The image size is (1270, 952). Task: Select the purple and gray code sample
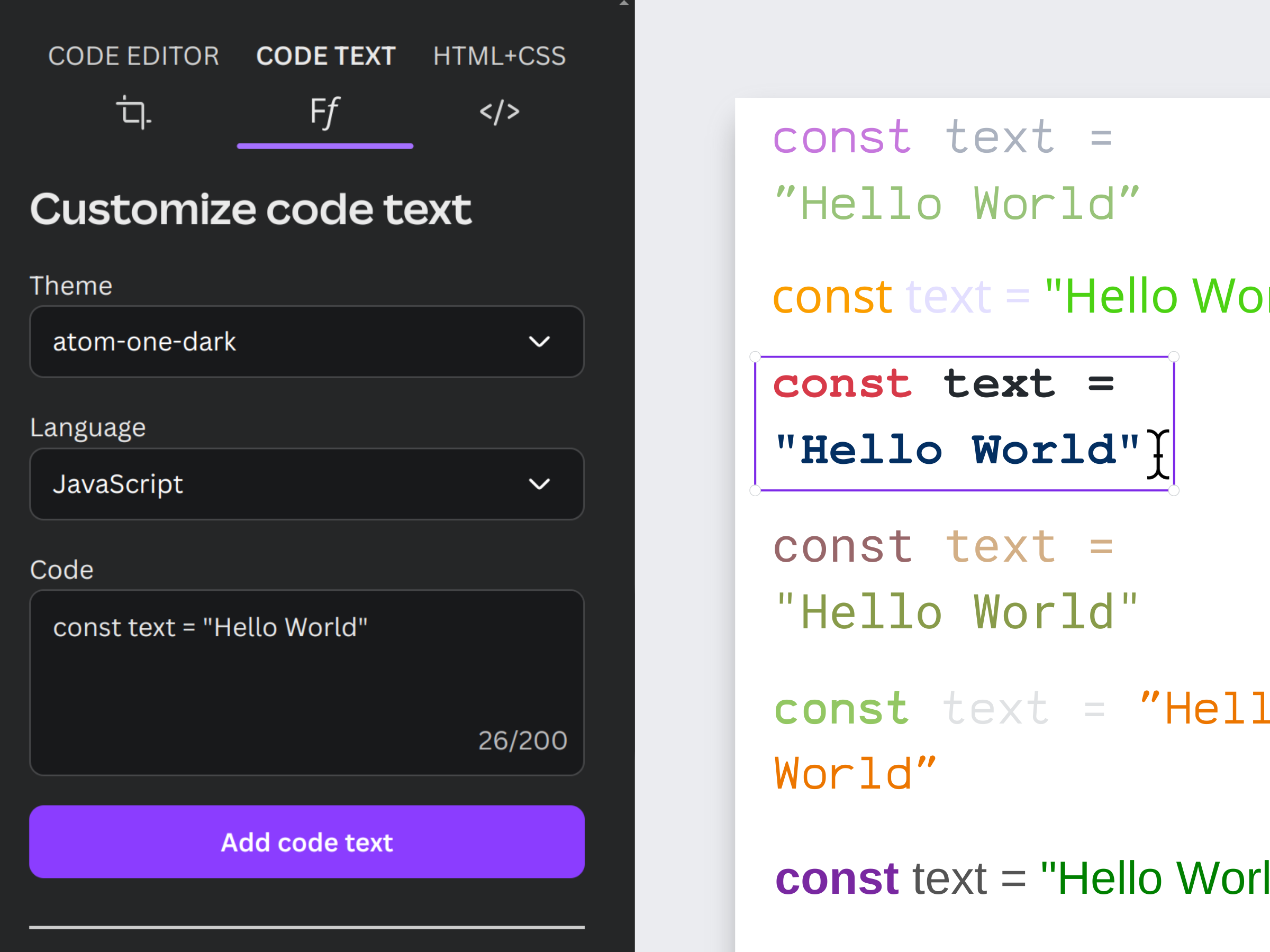(956, 171)
